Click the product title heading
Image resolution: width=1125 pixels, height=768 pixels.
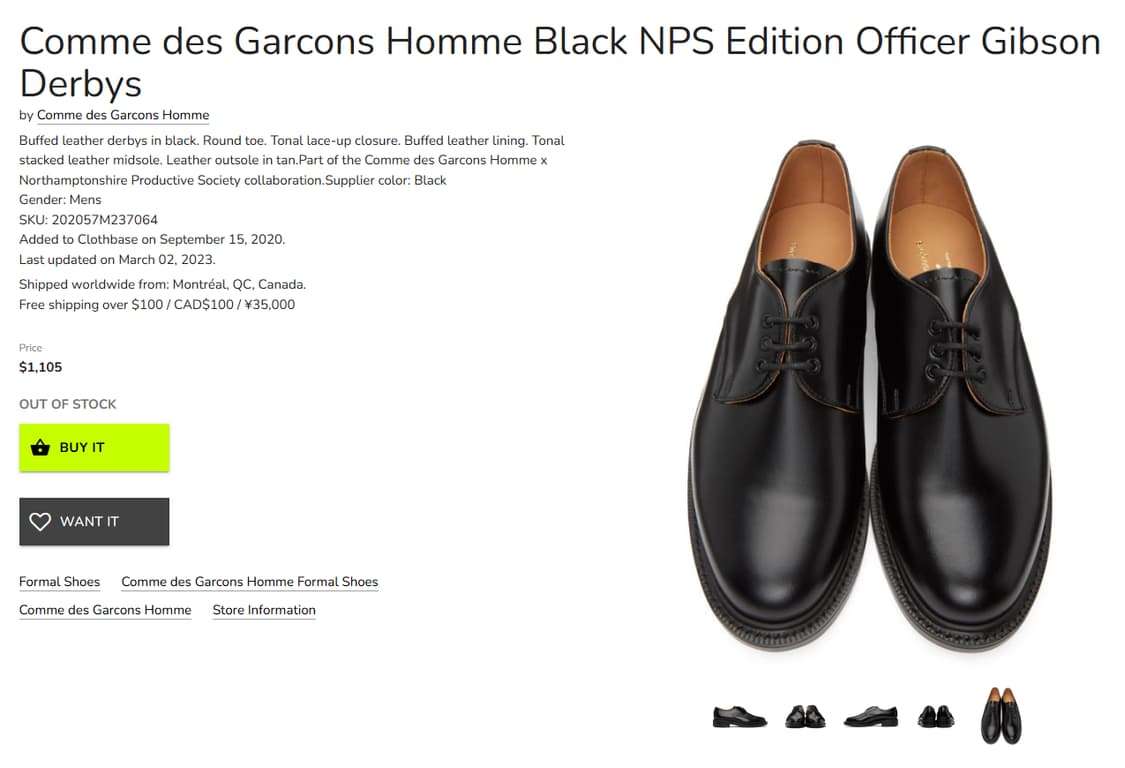[560, 62]
